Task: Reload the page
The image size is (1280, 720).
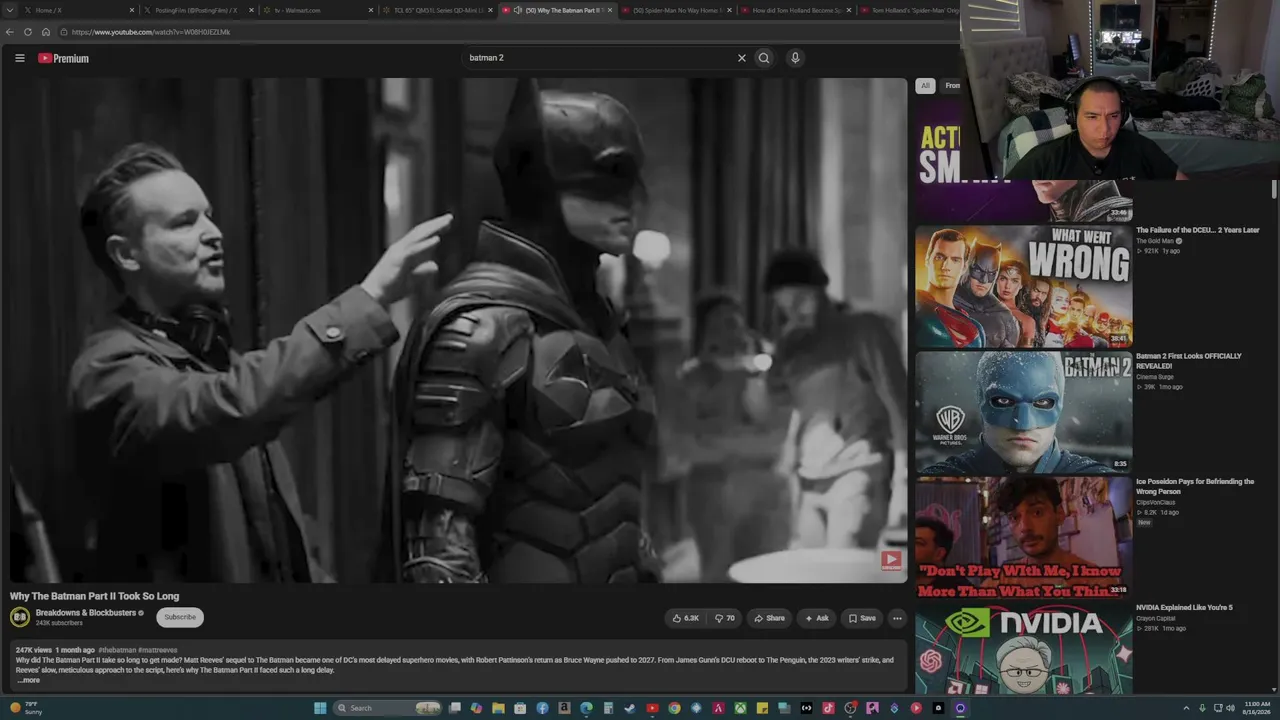Action: (x=28, y=32)
